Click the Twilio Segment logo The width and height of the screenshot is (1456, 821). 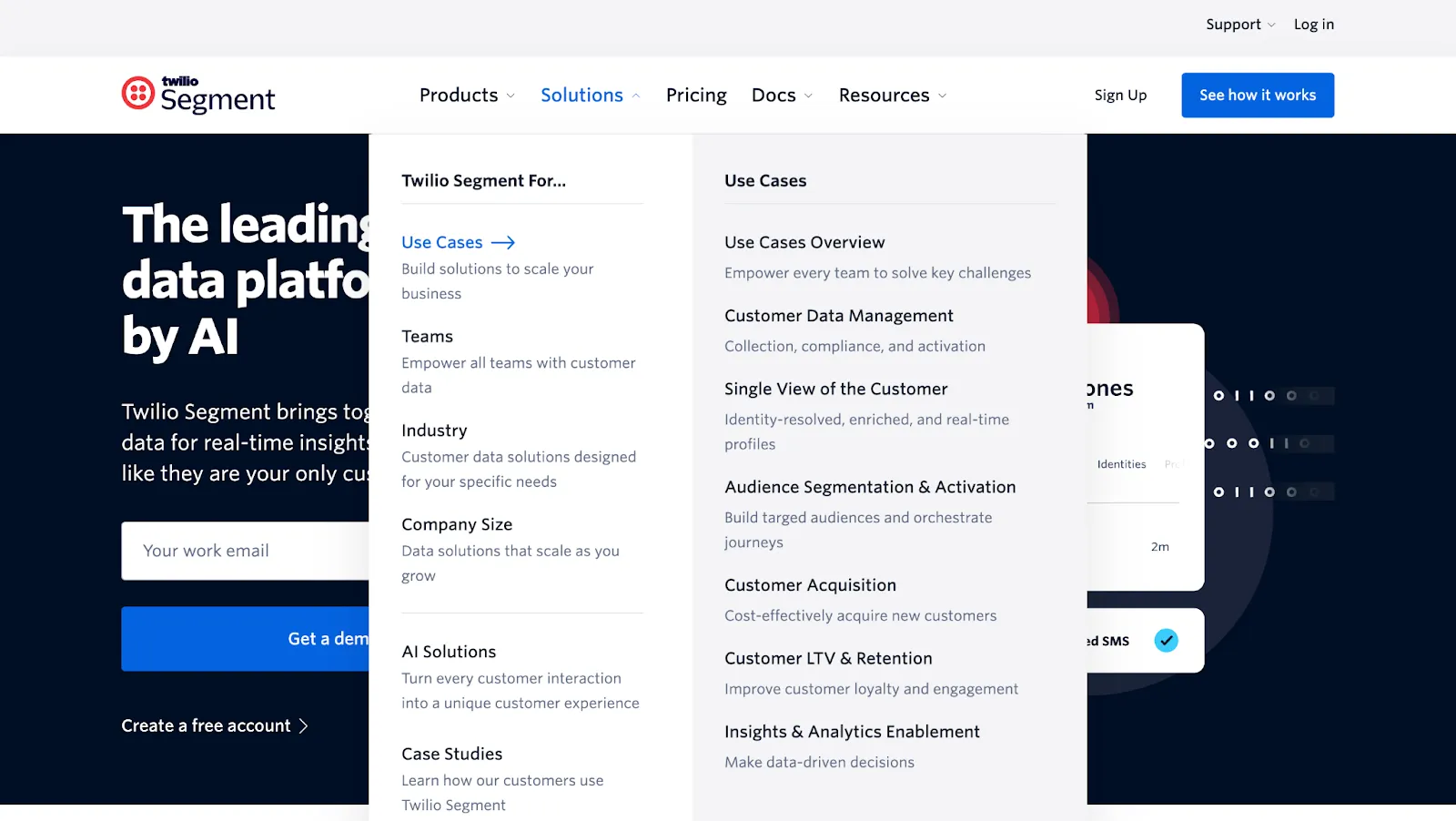coord(198,95)
